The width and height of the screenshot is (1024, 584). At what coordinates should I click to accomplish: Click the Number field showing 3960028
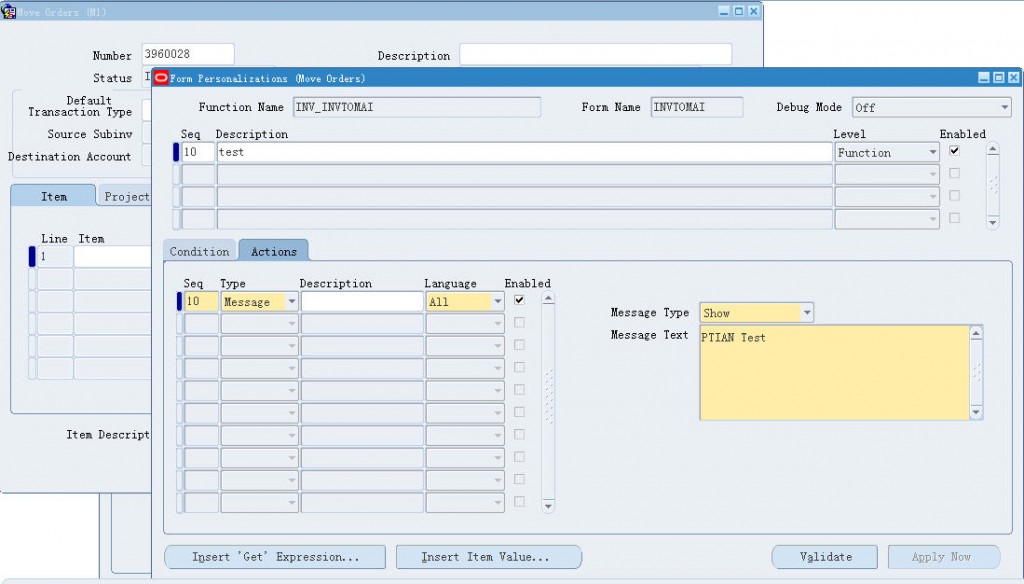coord(186,54)
